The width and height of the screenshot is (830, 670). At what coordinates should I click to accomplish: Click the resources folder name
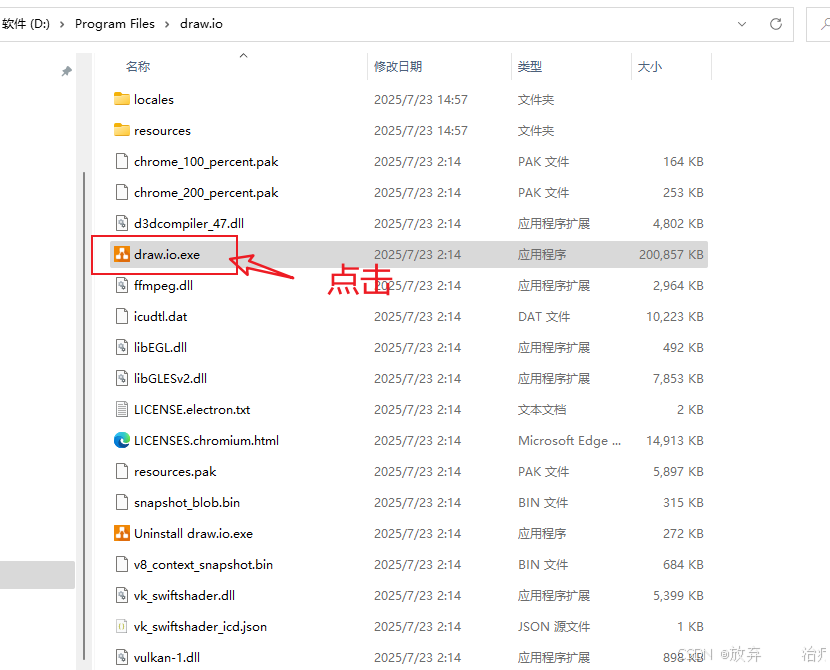162,131
